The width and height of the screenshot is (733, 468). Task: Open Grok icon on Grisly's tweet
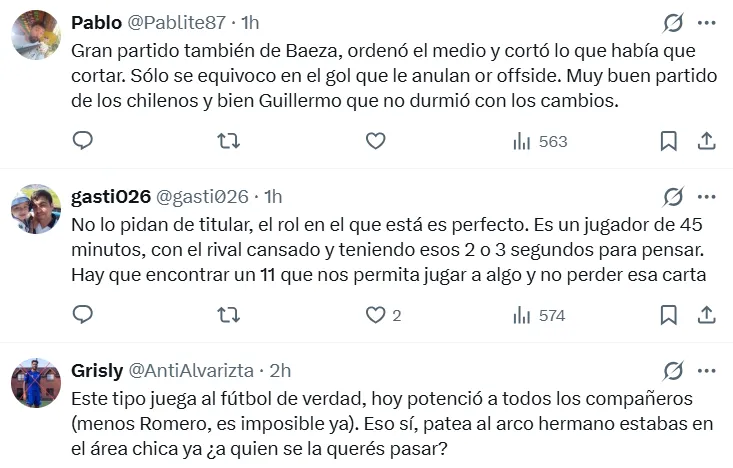pyautogui.click(x=674, y=371)
